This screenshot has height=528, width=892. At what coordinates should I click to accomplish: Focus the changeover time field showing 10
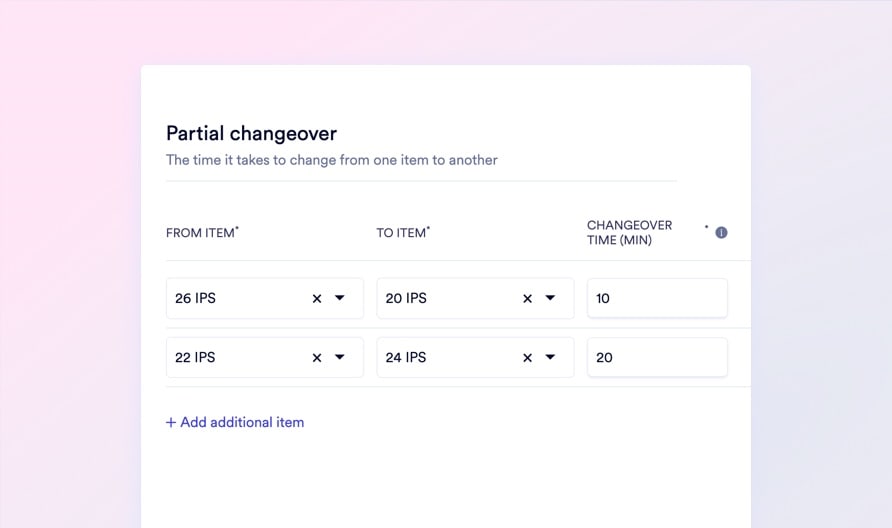(657, 298)
